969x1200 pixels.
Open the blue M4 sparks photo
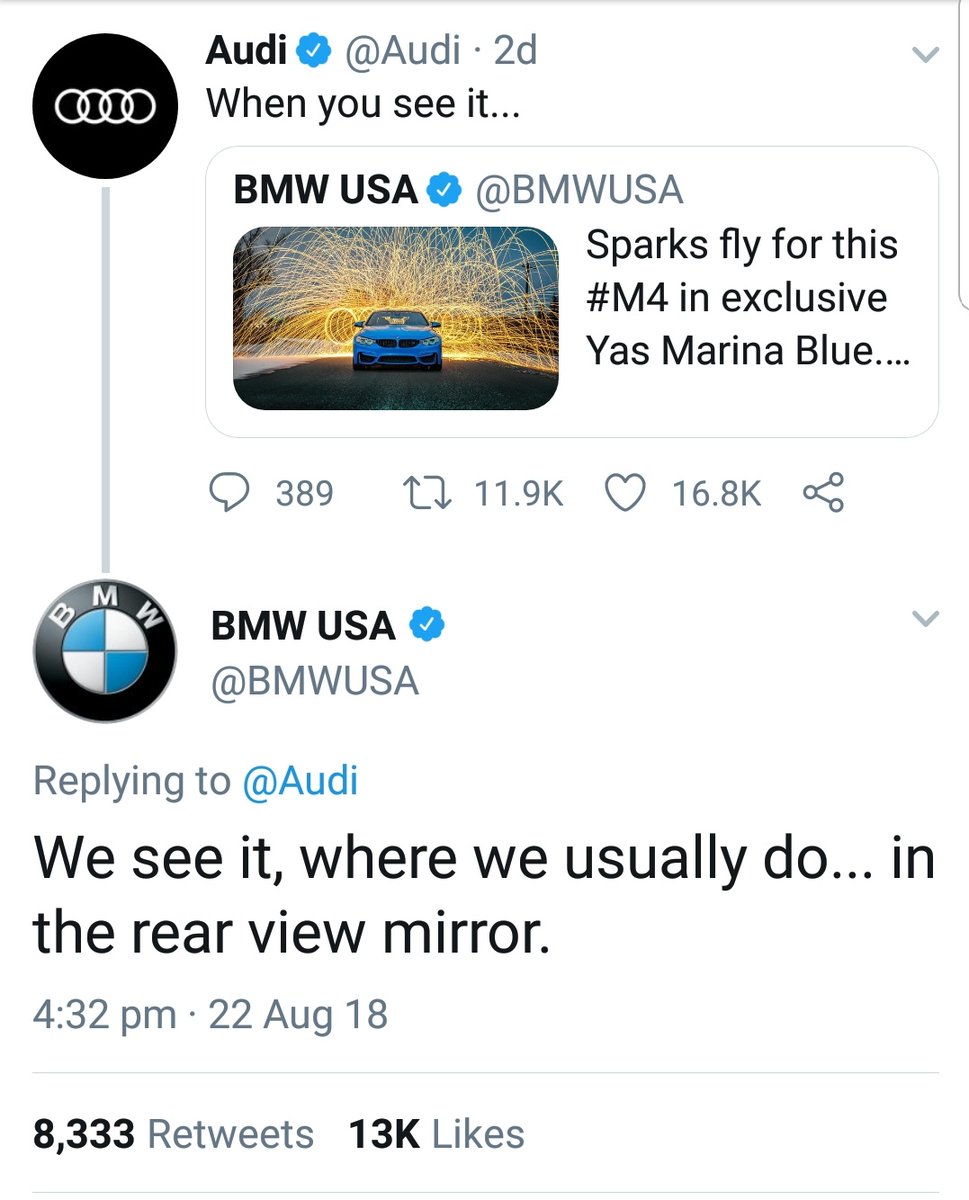pos(395,318)
